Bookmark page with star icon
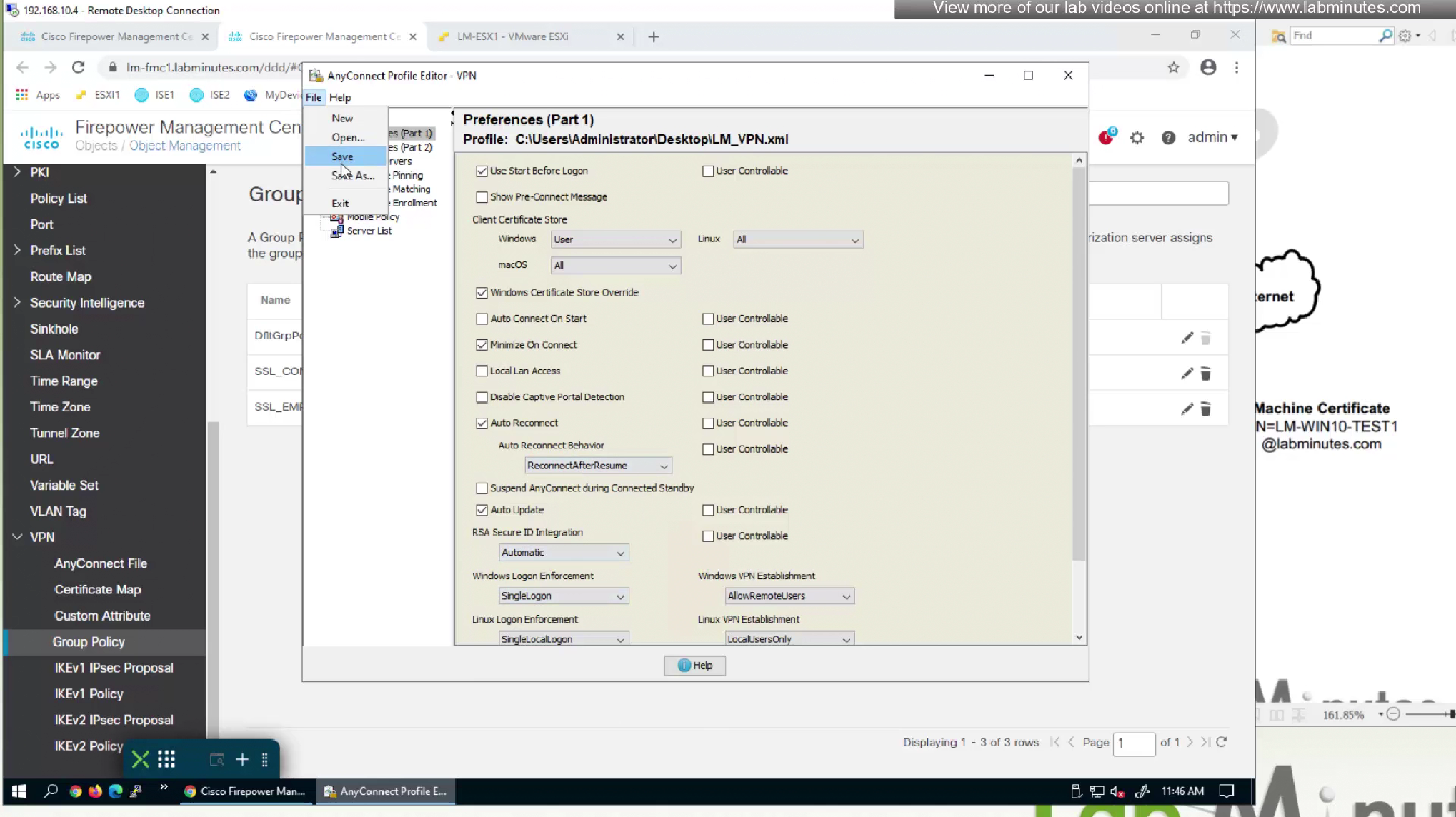Viewport: 1456px width, 817px height. [1173, 67]
